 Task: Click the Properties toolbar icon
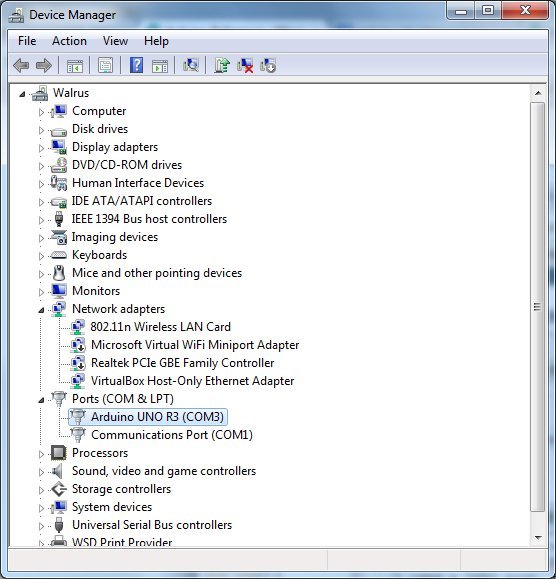105,65
